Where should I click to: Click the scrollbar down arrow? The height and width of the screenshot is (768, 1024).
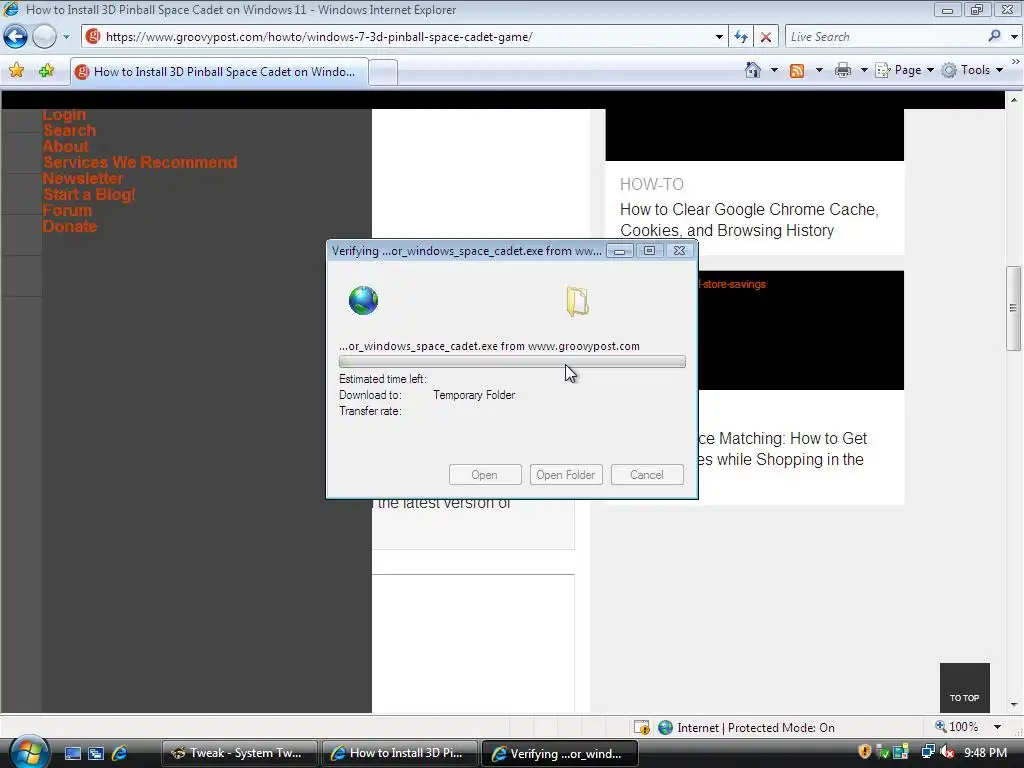[x=1014, y=705]
